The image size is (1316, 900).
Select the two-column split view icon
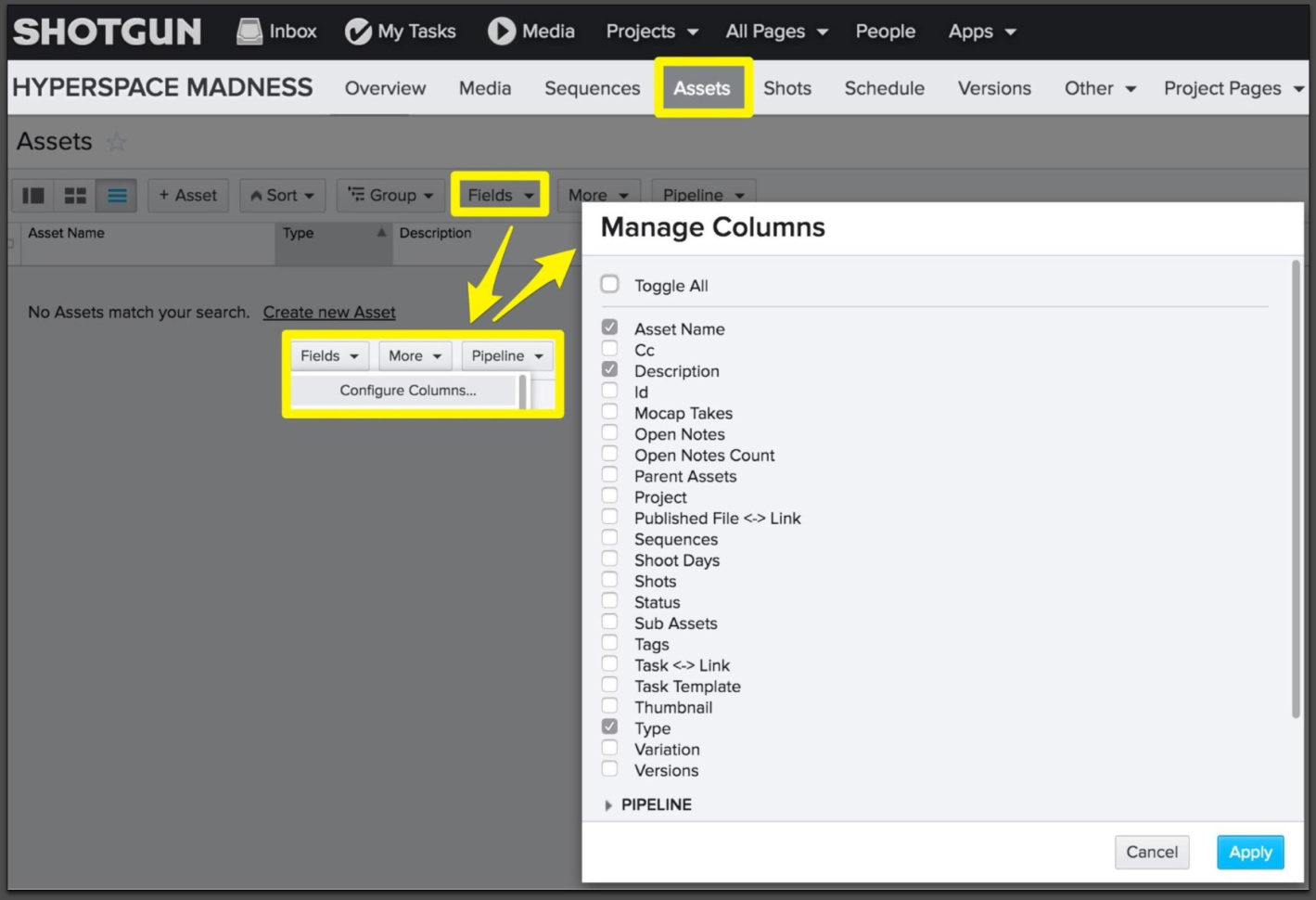[x=32, y=195]
